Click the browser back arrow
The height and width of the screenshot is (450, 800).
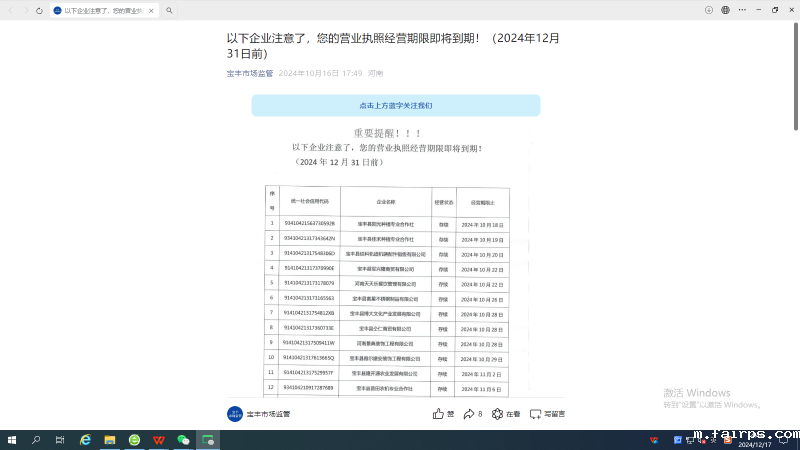tap(11, 10)
